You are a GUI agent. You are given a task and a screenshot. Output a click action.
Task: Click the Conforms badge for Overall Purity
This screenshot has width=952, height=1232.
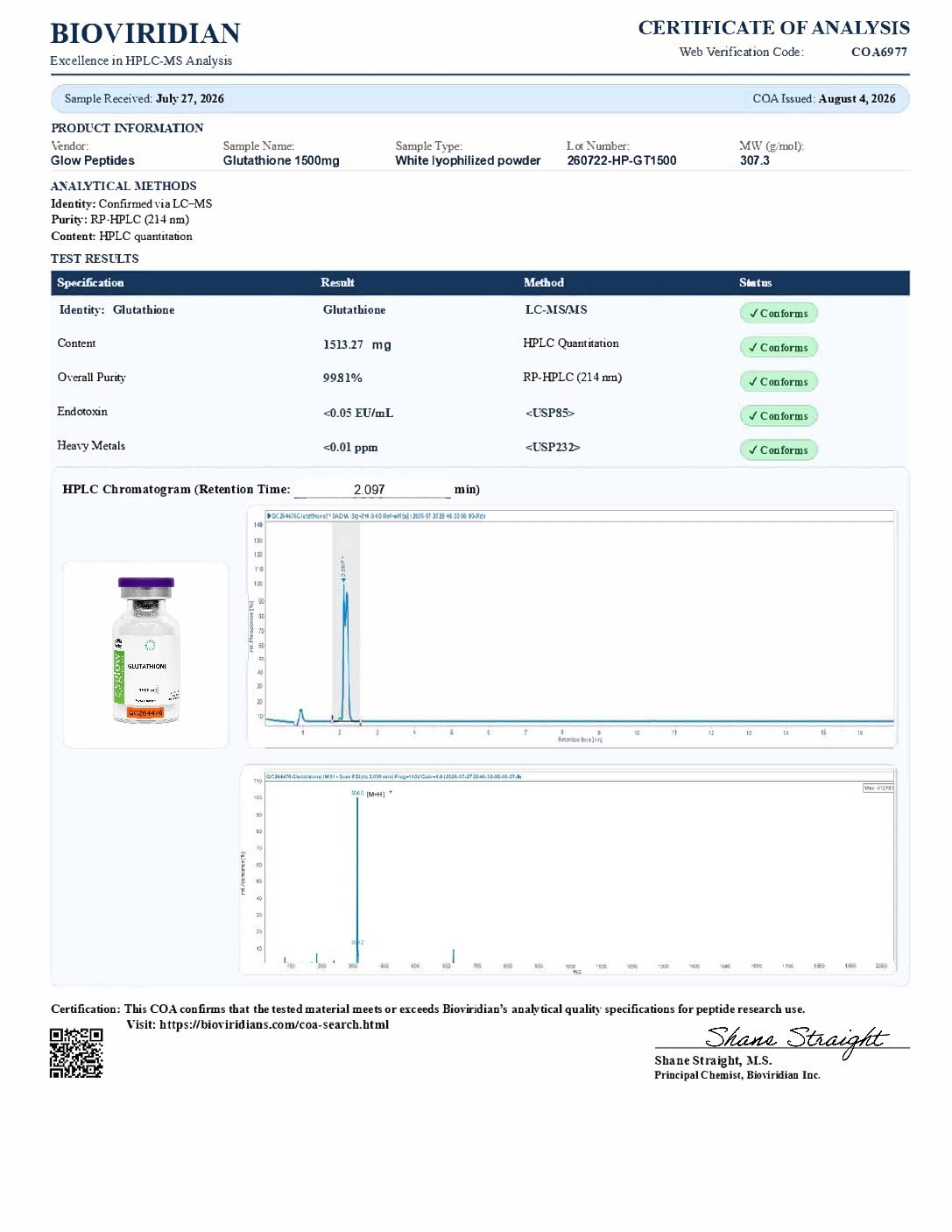[x=779, y=381]
